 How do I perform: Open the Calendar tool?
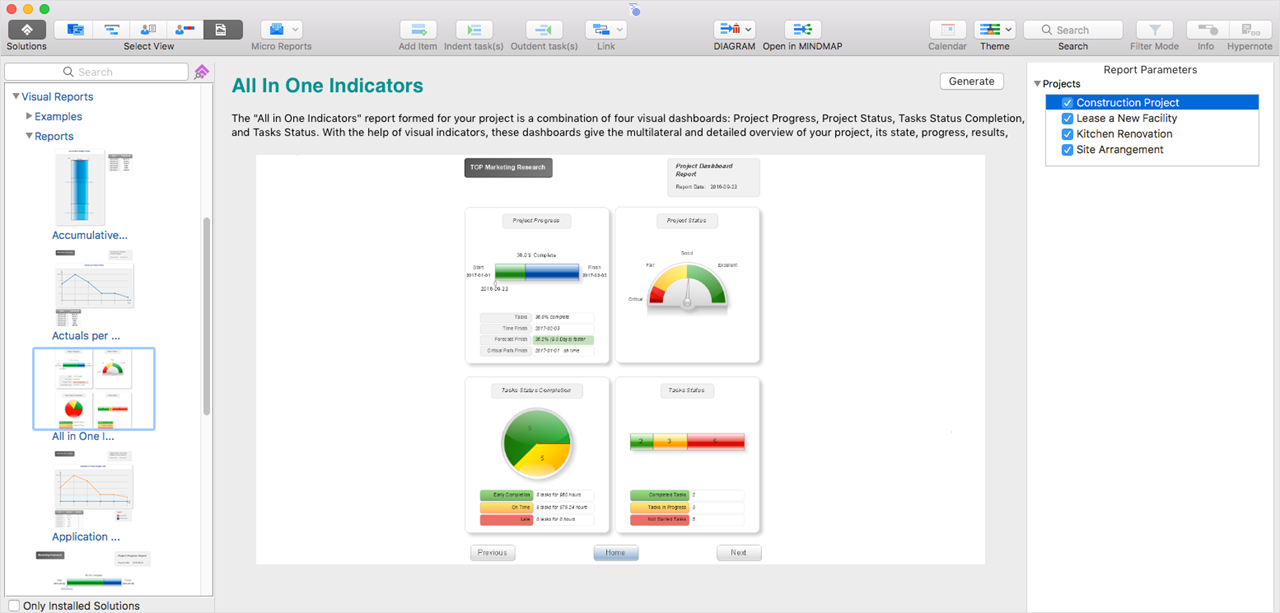pyautogui.click(x=947, y=30)
